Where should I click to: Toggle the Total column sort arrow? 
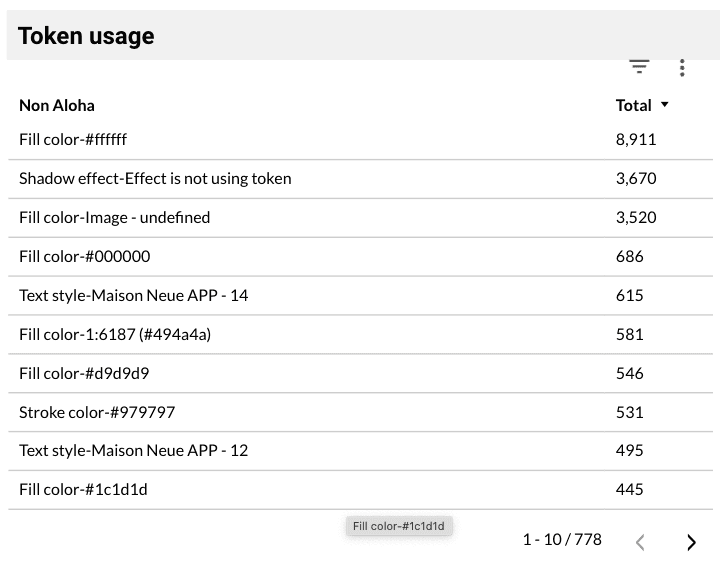665,105
